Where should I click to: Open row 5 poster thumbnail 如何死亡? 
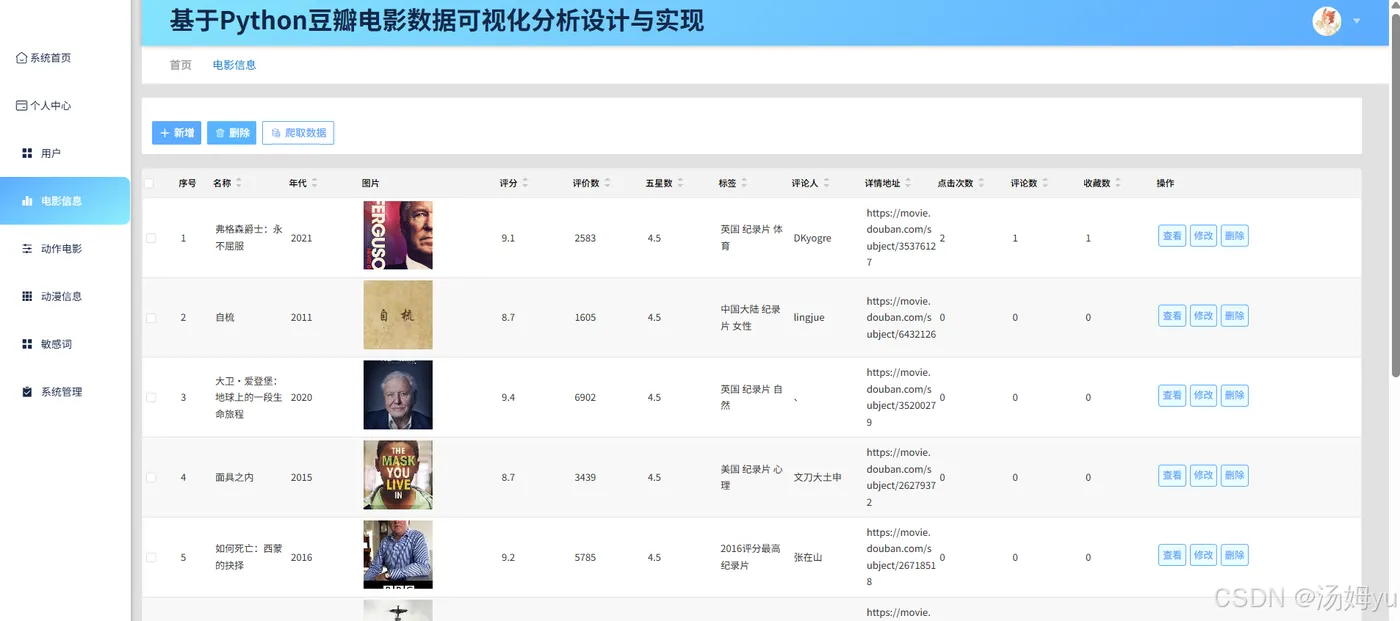pyautogui.click(x=398, y=555)
